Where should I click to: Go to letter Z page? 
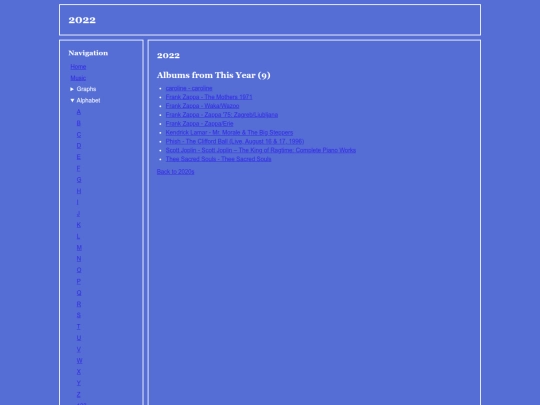pyautogui.click(x=79, y=395)
